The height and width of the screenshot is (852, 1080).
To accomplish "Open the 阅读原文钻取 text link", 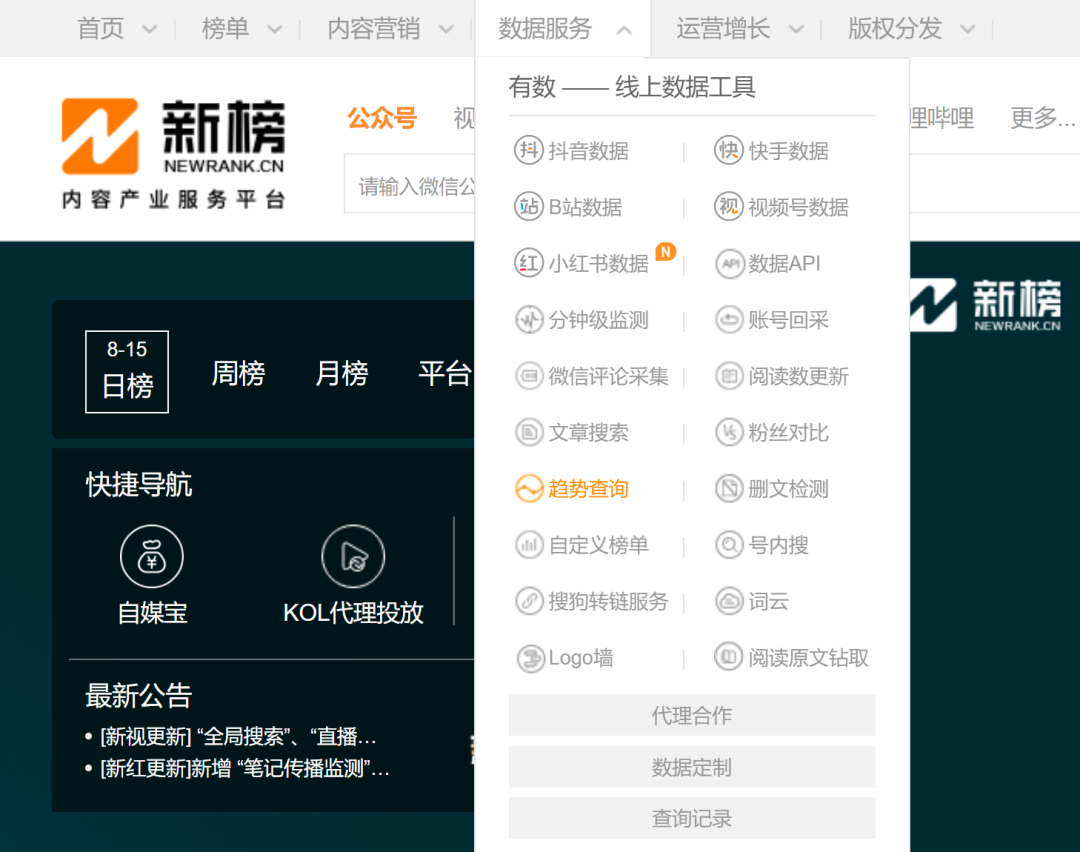I will pos(808,658).
